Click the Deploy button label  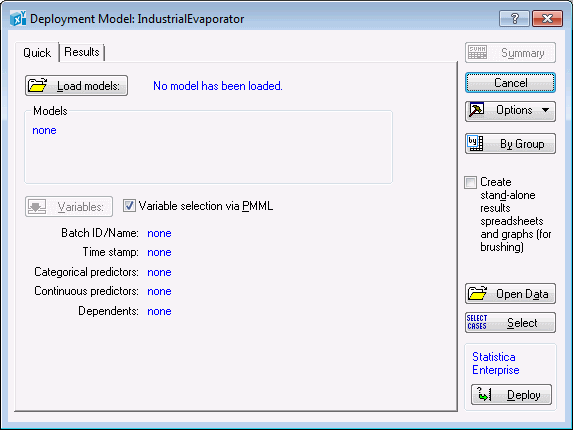(x=524, y=395)
